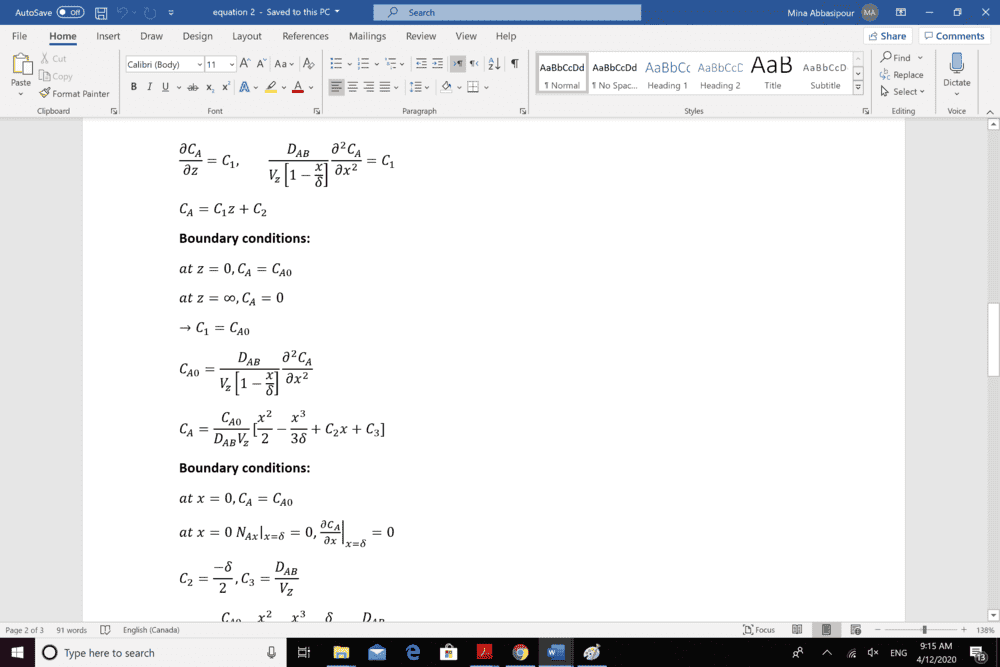This screenshot has width=1000, height=667.
Task: Sort the selected text
Action: (x=494, y=64)
